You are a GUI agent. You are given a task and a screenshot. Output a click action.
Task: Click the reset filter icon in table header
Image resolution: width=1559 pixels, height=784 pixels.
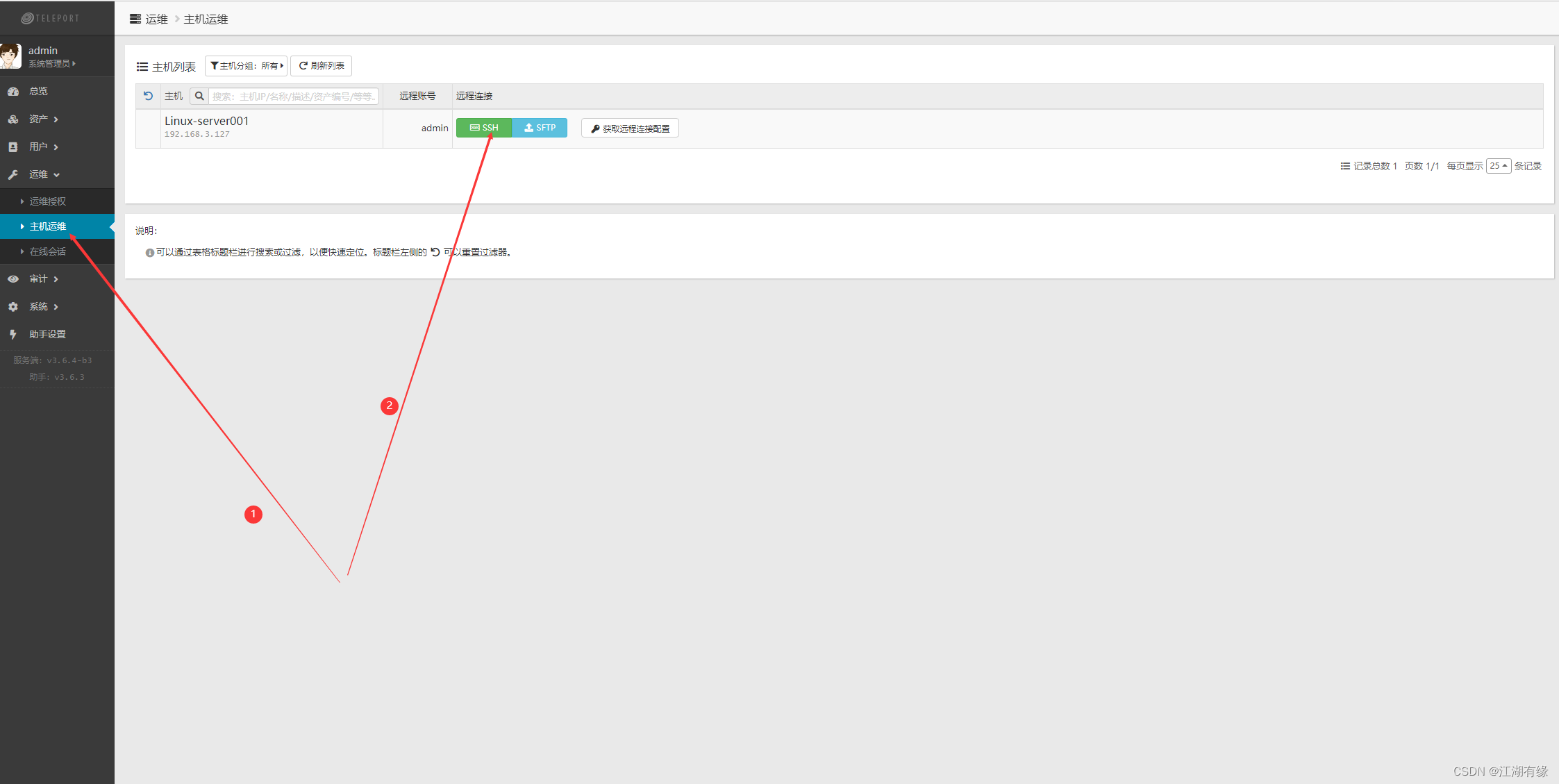tap(148, 96)
